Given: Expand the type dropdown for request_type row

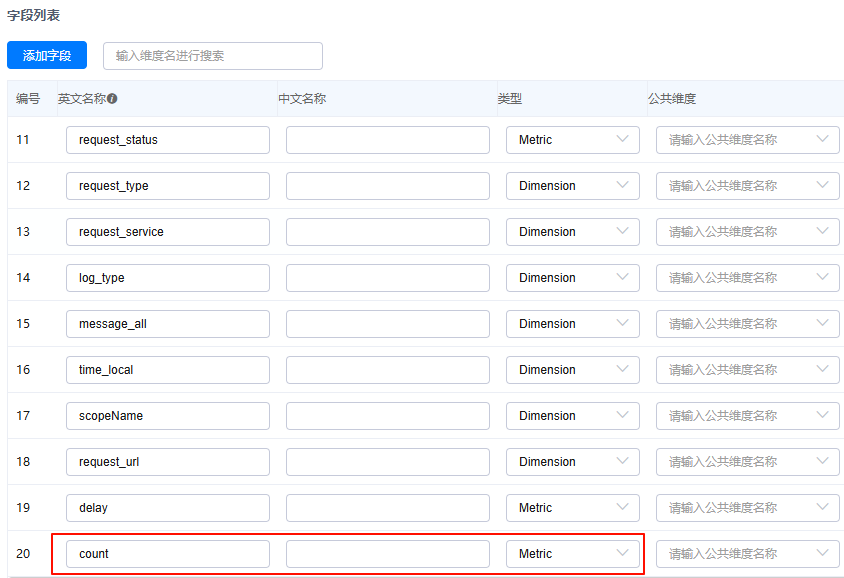Looking at the screenshot, I should tap(572, 186).
